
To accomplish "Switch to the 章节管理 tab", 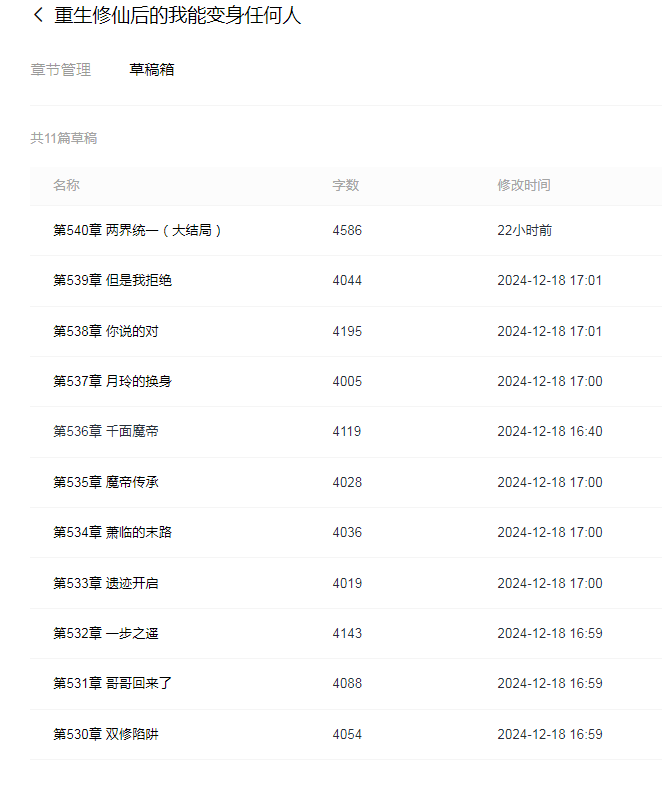I will [61, 70].
